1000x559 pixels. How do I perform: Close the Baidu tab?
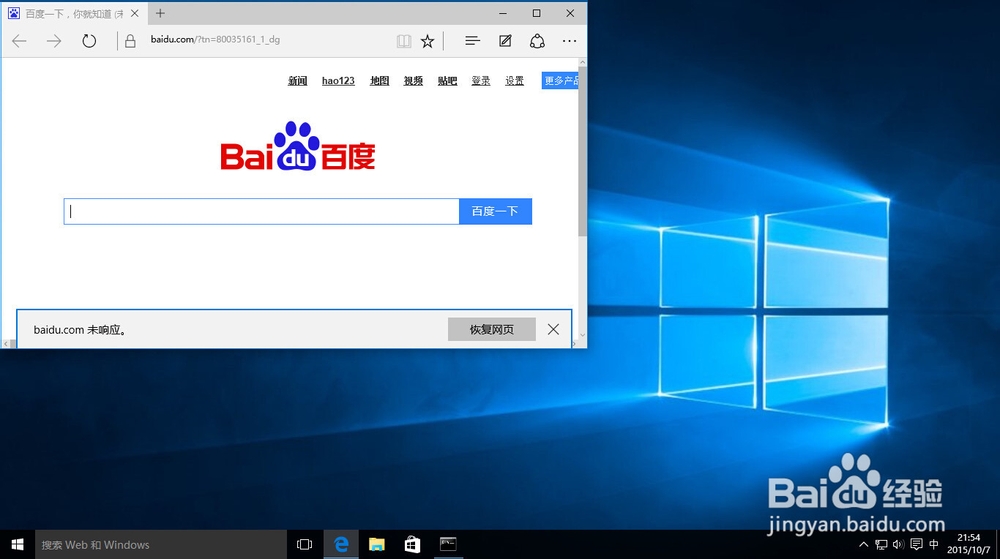135,13
